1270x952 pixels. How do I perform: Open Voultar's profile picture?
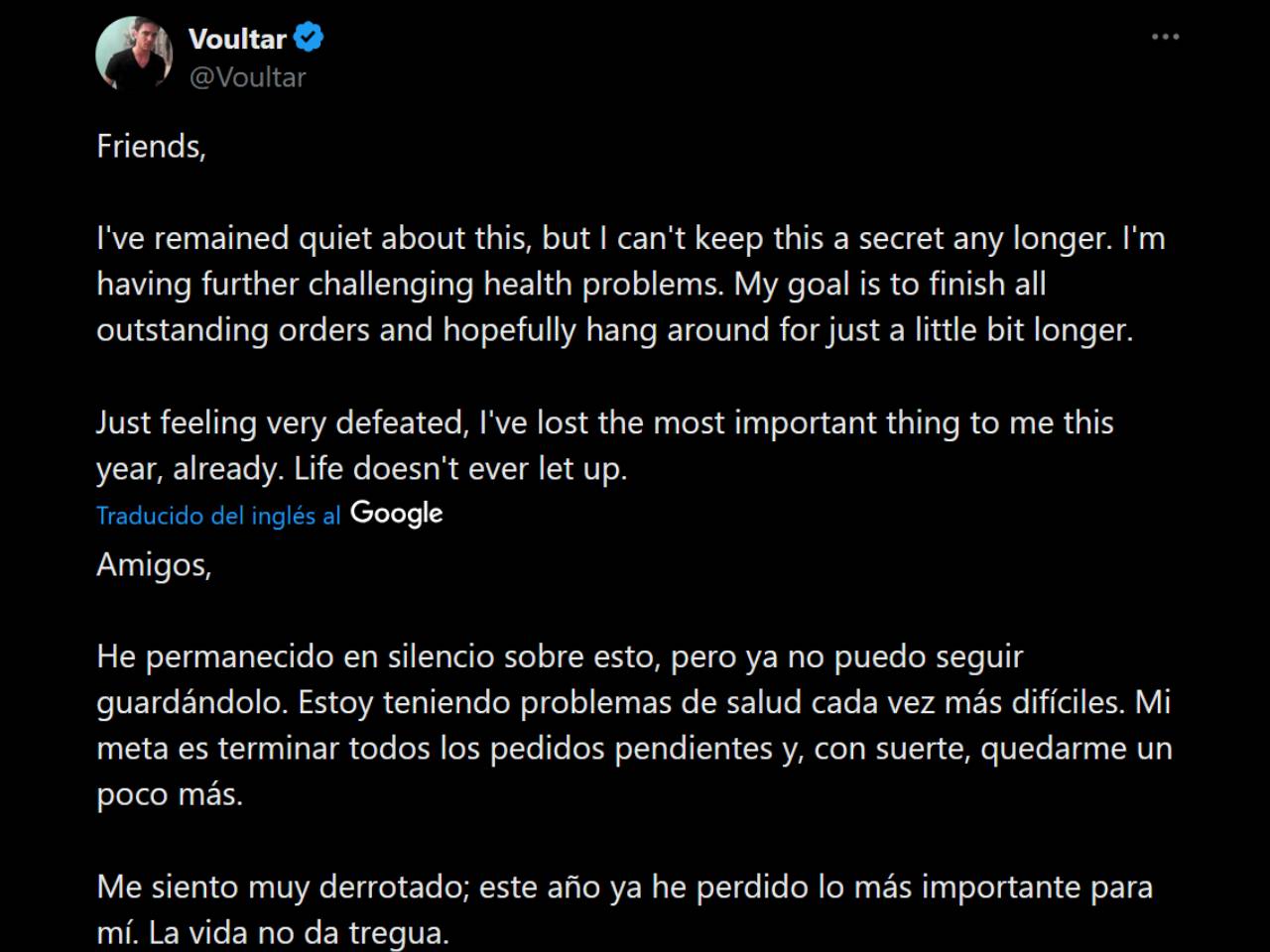(134, 55)
